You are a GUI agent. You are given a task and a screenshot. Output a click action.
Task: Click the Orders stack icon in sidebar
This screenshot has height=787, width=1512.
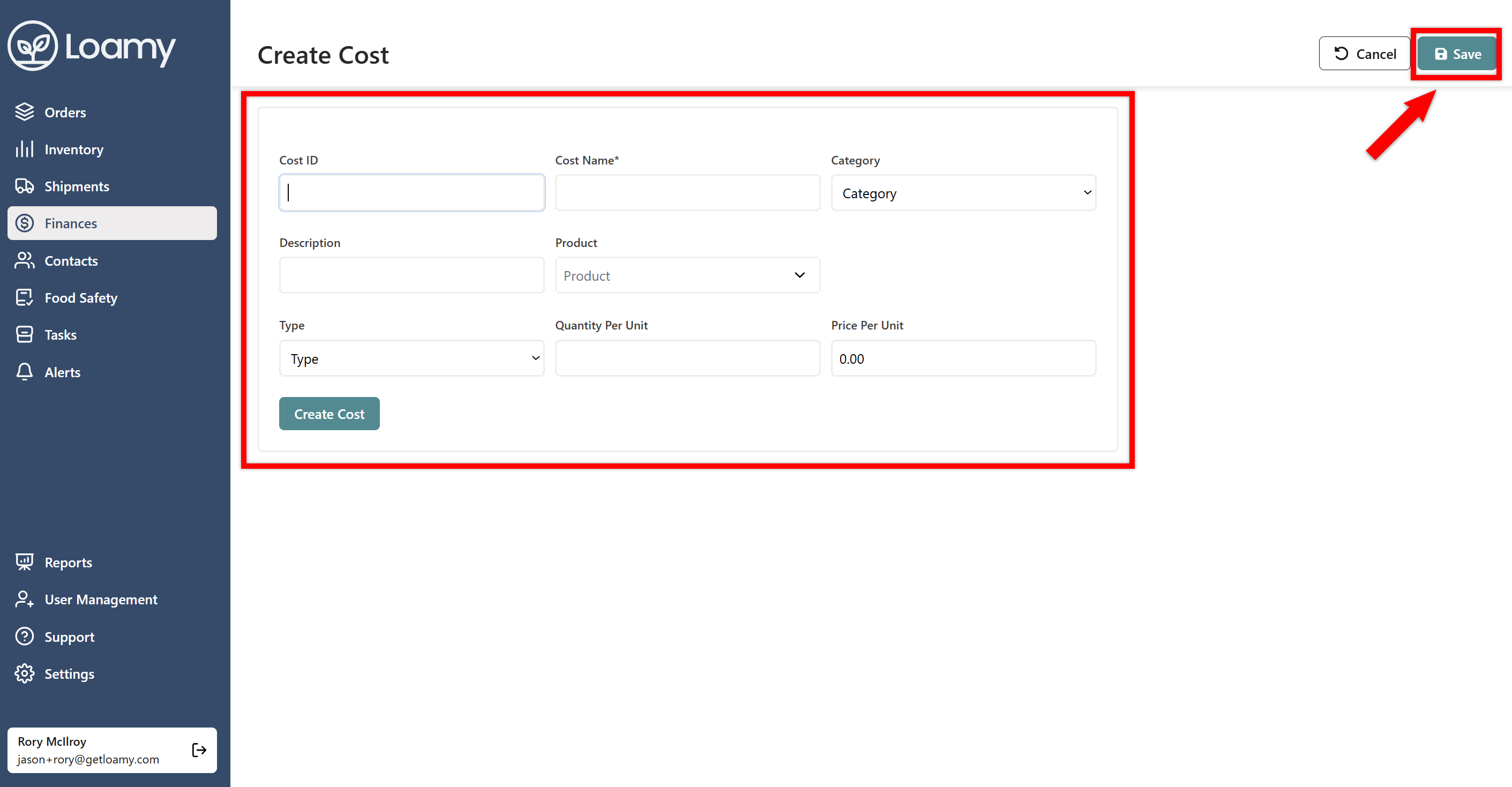tap(25, 111)
